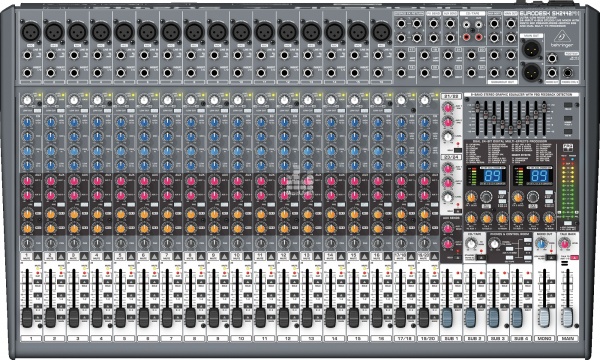
Task: Click the 21/22 section white level knob
Action: [x=448, y=136]
